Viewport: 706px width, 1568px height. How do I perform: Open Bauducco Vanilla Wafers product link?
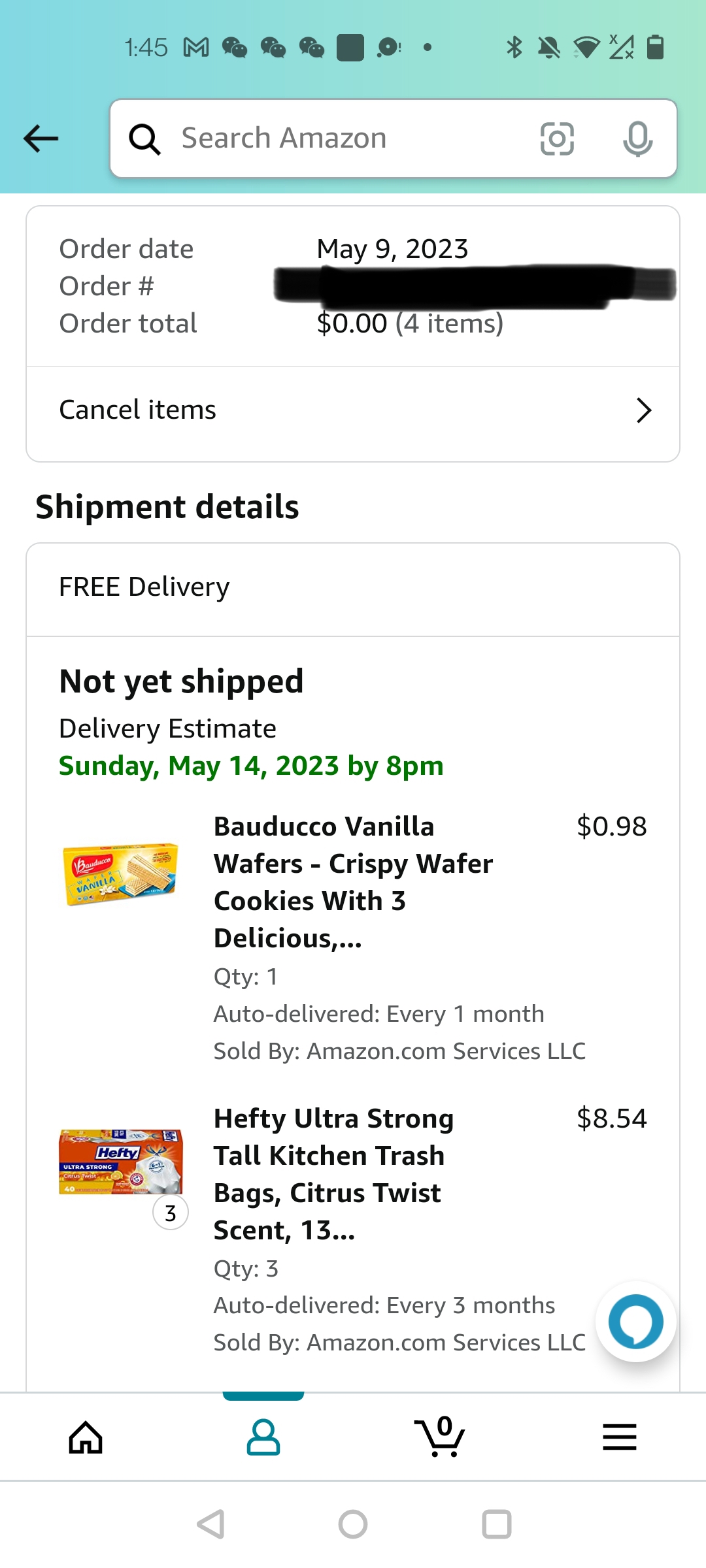tap(353, 882)
